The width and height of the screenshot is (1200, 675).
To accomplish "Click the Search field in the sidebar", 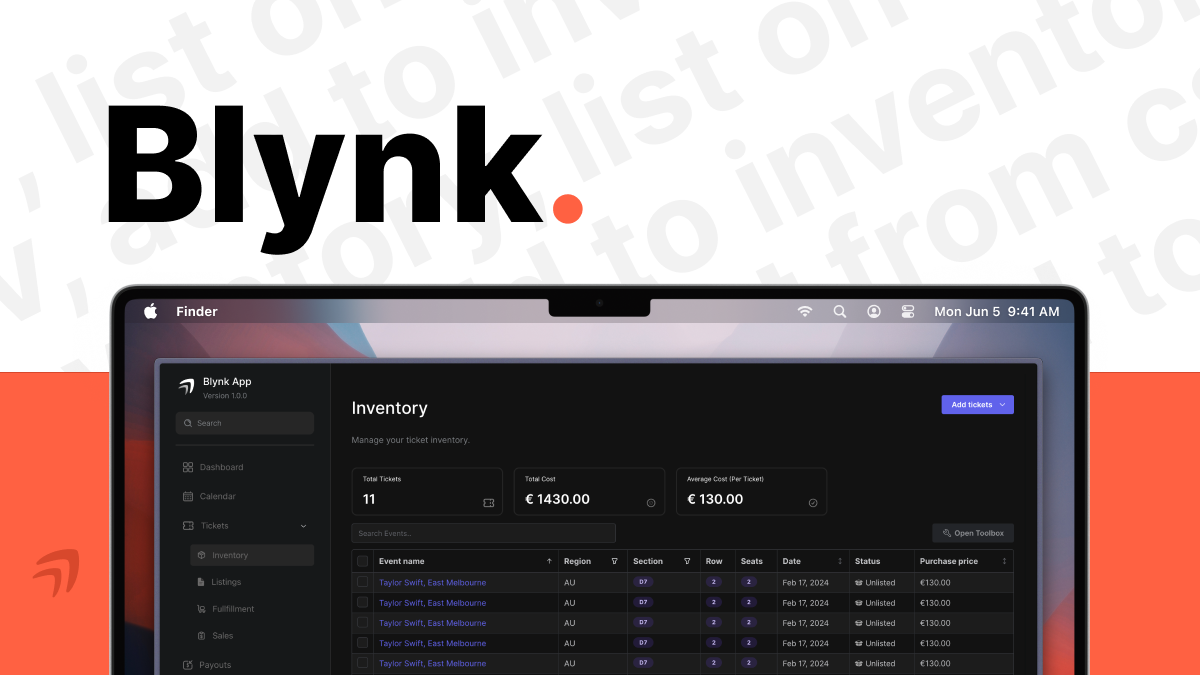I will [245, 423].
